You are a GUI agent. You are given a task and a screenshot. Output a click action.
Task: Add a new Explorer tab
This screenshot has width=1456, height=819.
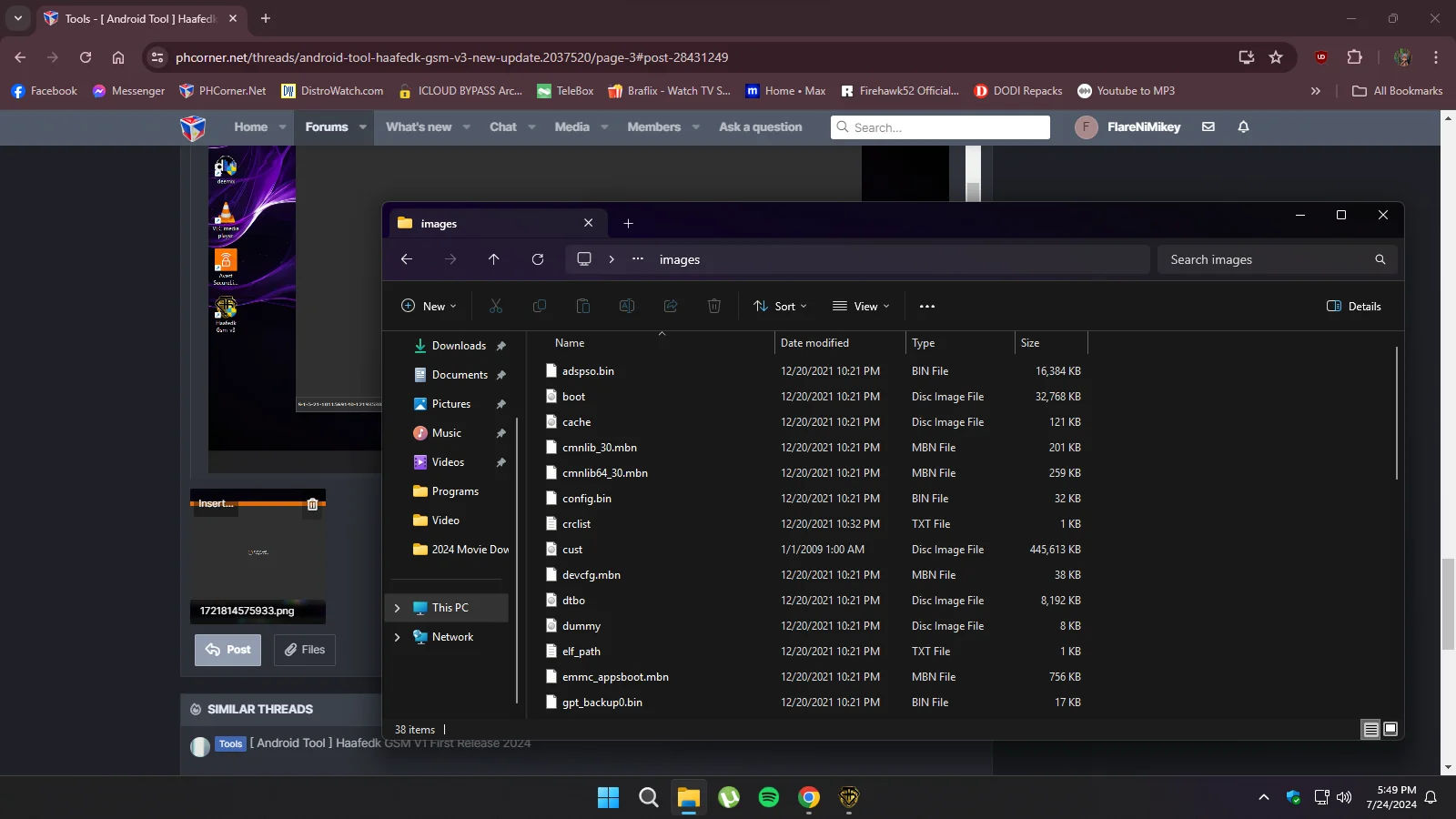point(628,224)
